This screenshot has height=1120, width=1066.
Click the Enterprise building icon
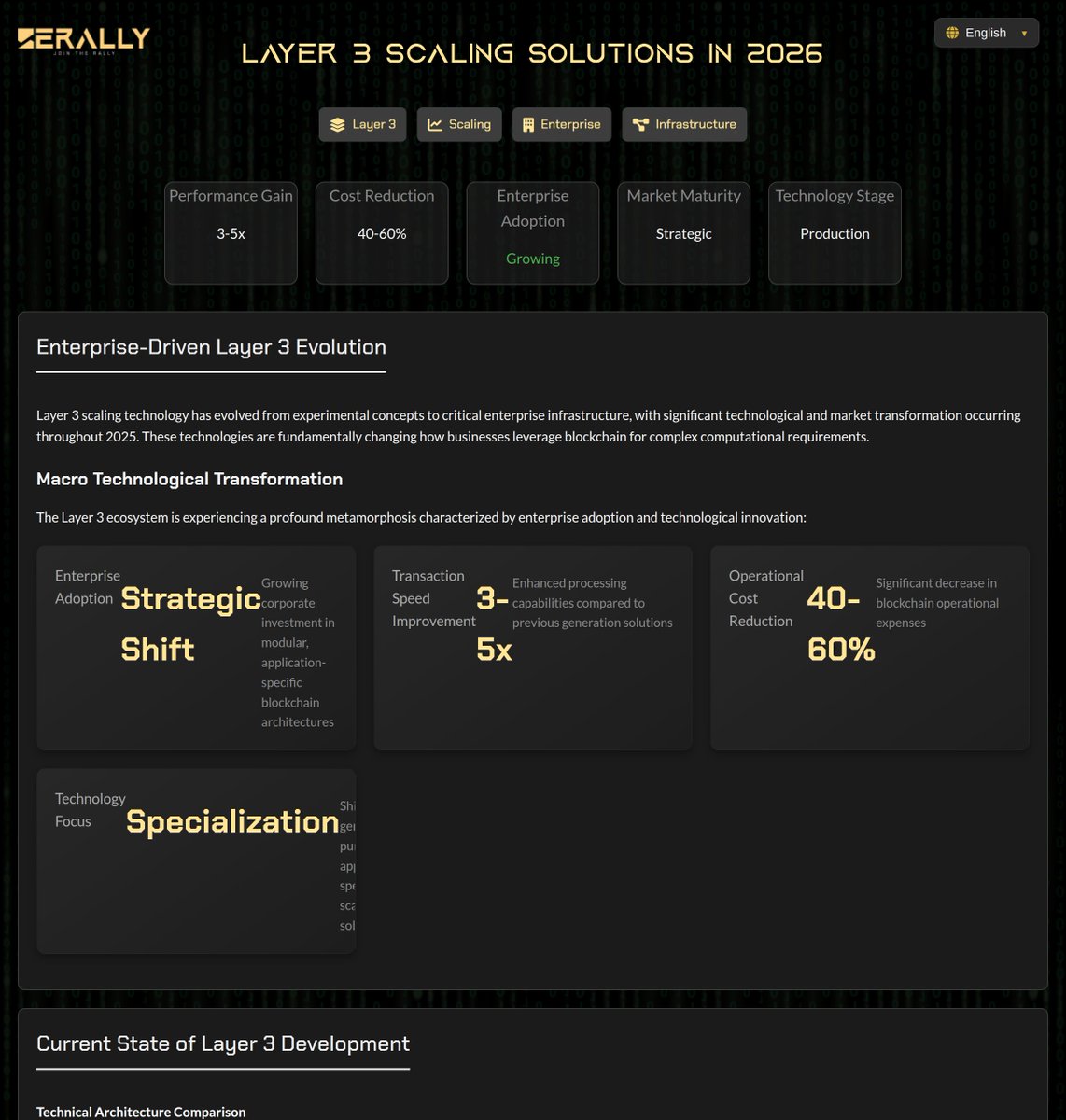coord(528,124)
